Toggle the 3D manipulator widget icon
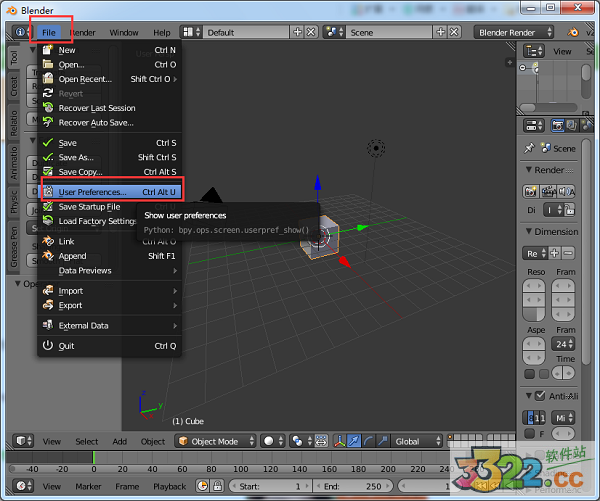This screenshot has width=600, height=501. tap(340, 441)
